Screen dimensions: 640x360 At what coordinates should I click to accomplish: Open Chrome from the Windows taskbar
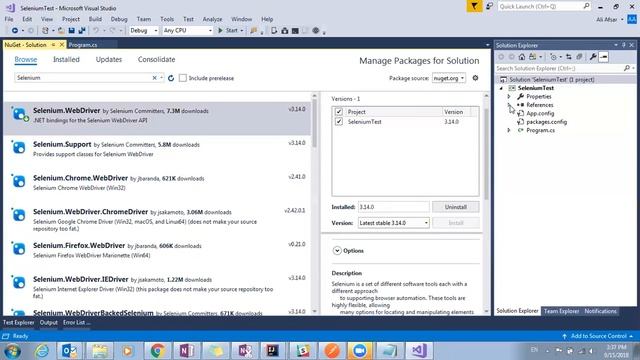pyautogui.click(x=158, y=351)
